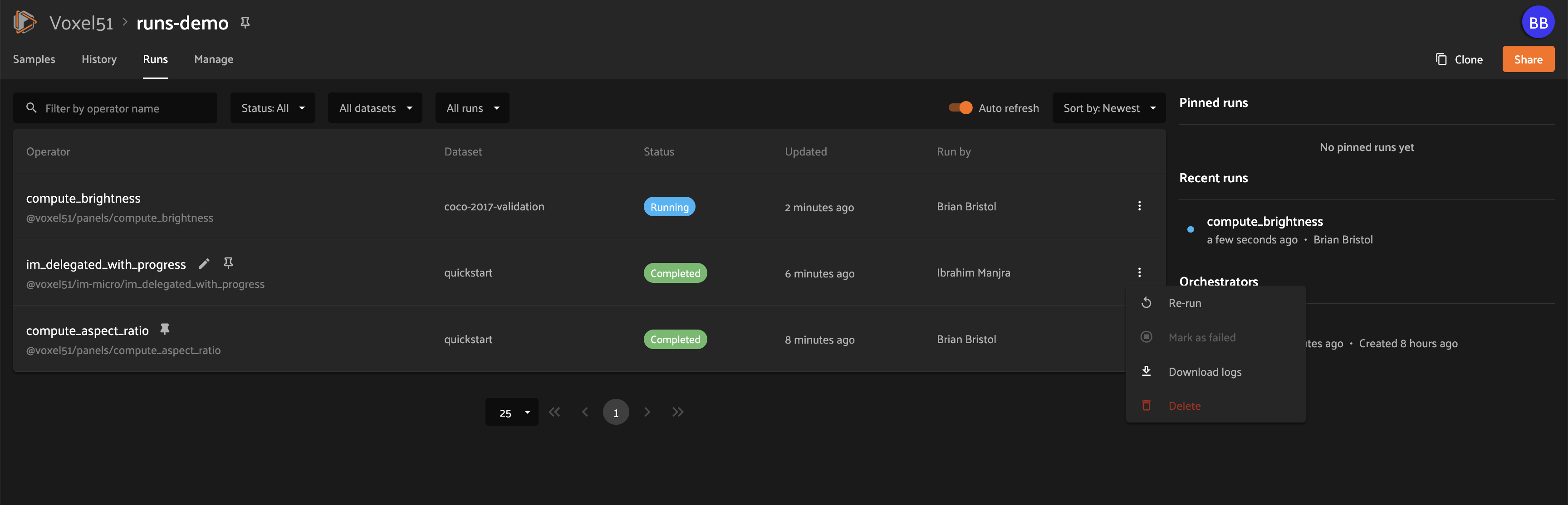Expand the All runs filter dropdown

[472, 107]
